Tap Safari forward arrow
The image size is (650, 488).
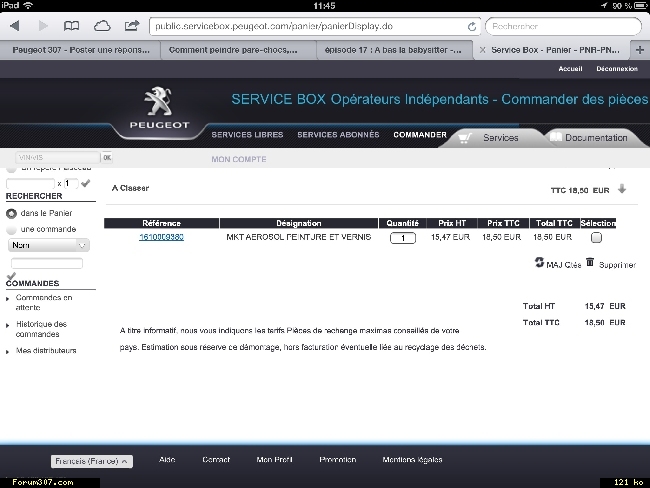point(43,26)
